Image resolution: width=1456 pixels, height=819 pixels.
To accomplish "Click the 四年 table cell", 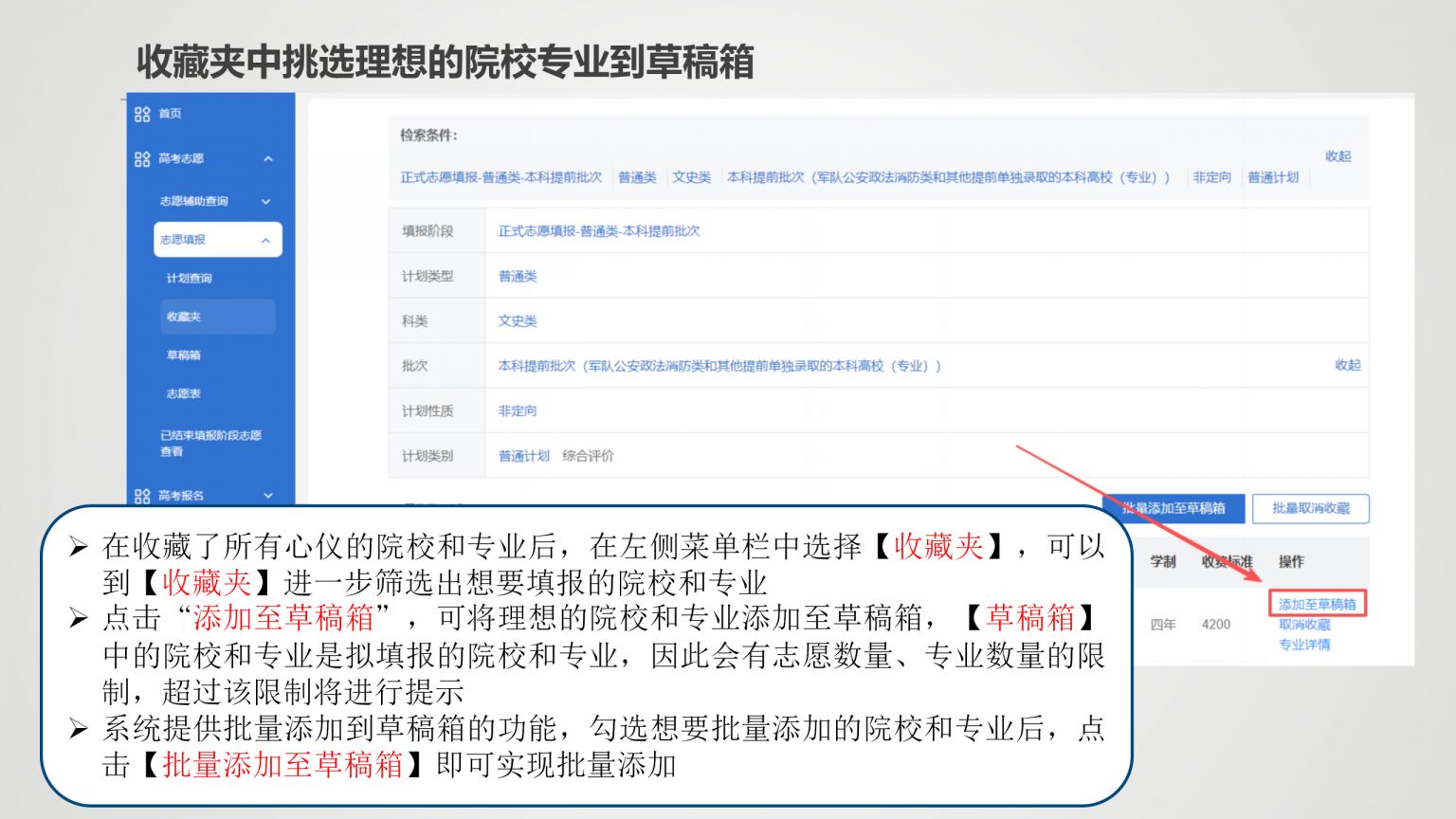I will click(x=1163, y=625).
